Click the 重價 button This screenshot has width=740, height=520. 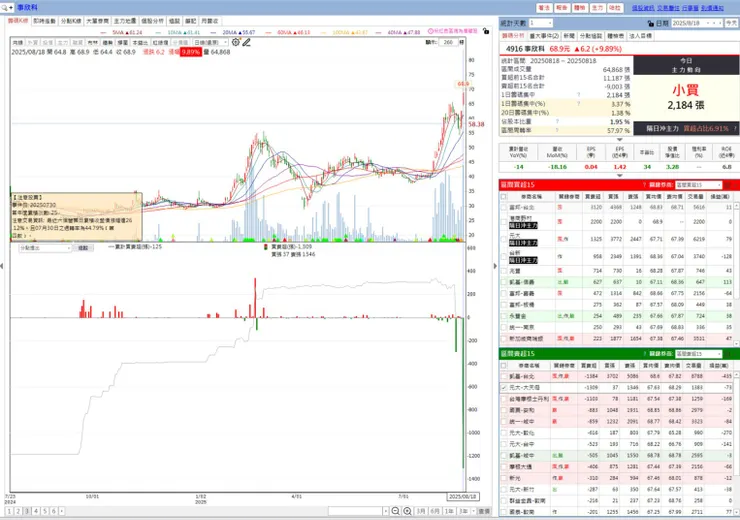[x=484, y=511]
